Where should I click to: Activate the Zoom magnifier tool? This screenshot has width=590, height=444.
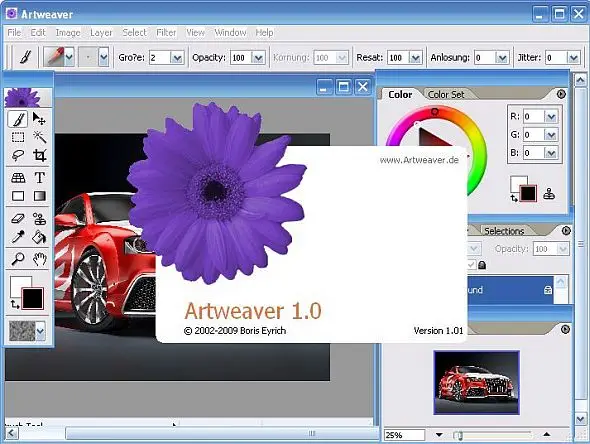(x=18, y=259)
